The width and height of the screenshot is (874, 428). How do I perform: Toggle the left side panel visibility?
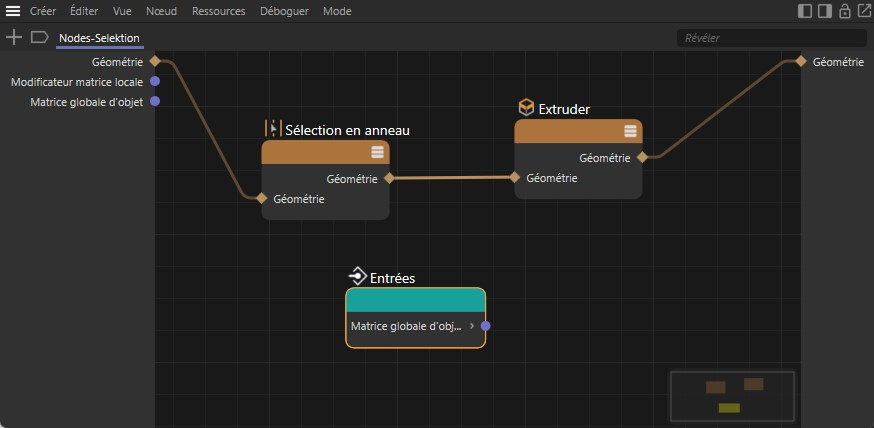coord(805,11)
